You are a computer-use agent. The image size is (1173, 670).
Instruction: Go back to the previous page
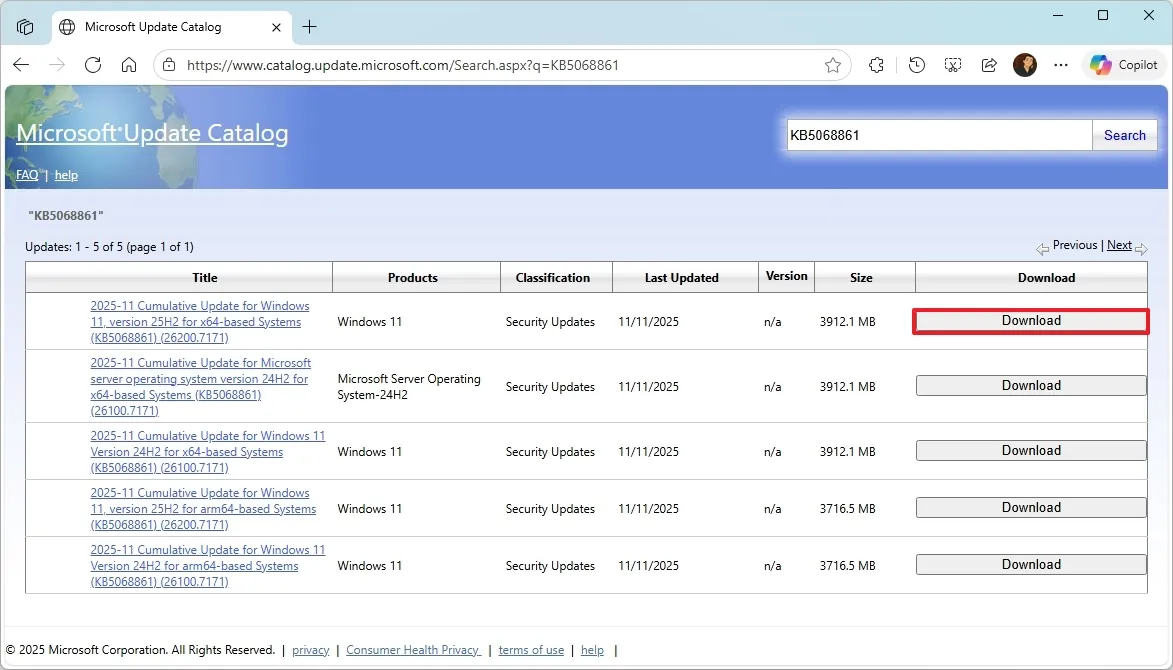point(21,65)
